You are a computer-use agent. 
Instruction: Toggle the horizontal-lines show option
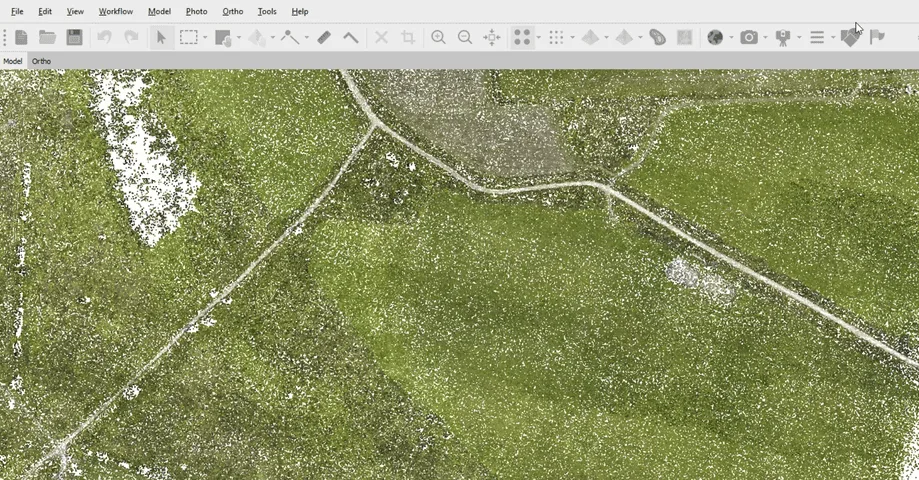tap(817, 38)
